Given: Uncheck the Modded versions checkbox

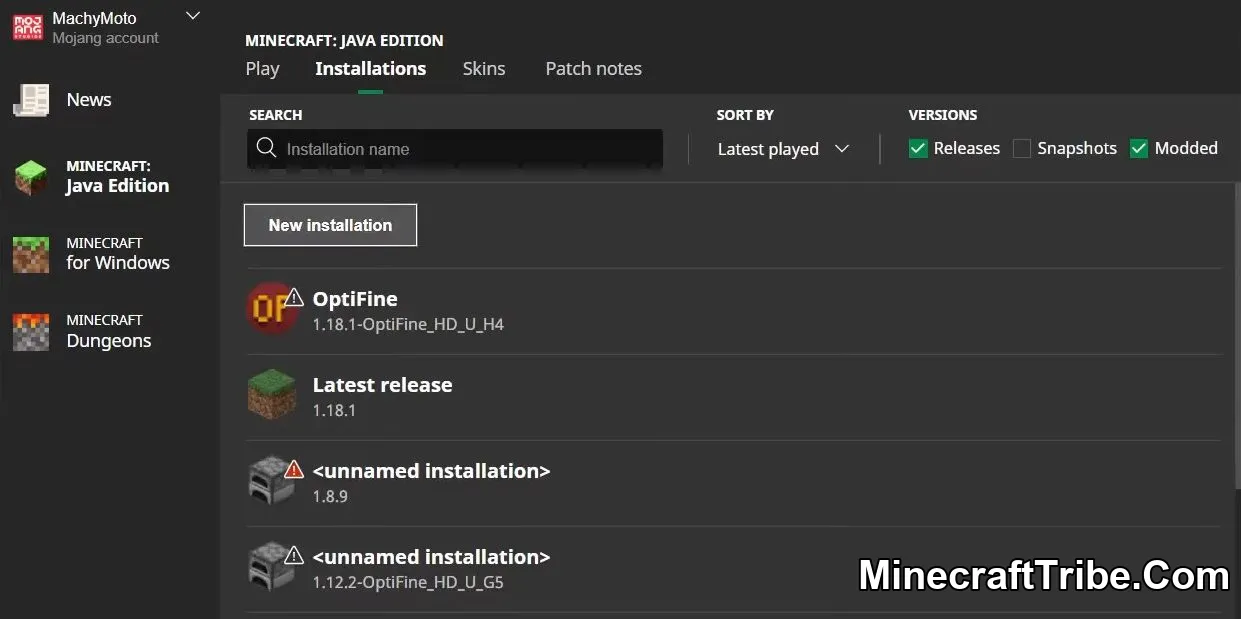Looking at the screenshot, I should click(1139, 148).
